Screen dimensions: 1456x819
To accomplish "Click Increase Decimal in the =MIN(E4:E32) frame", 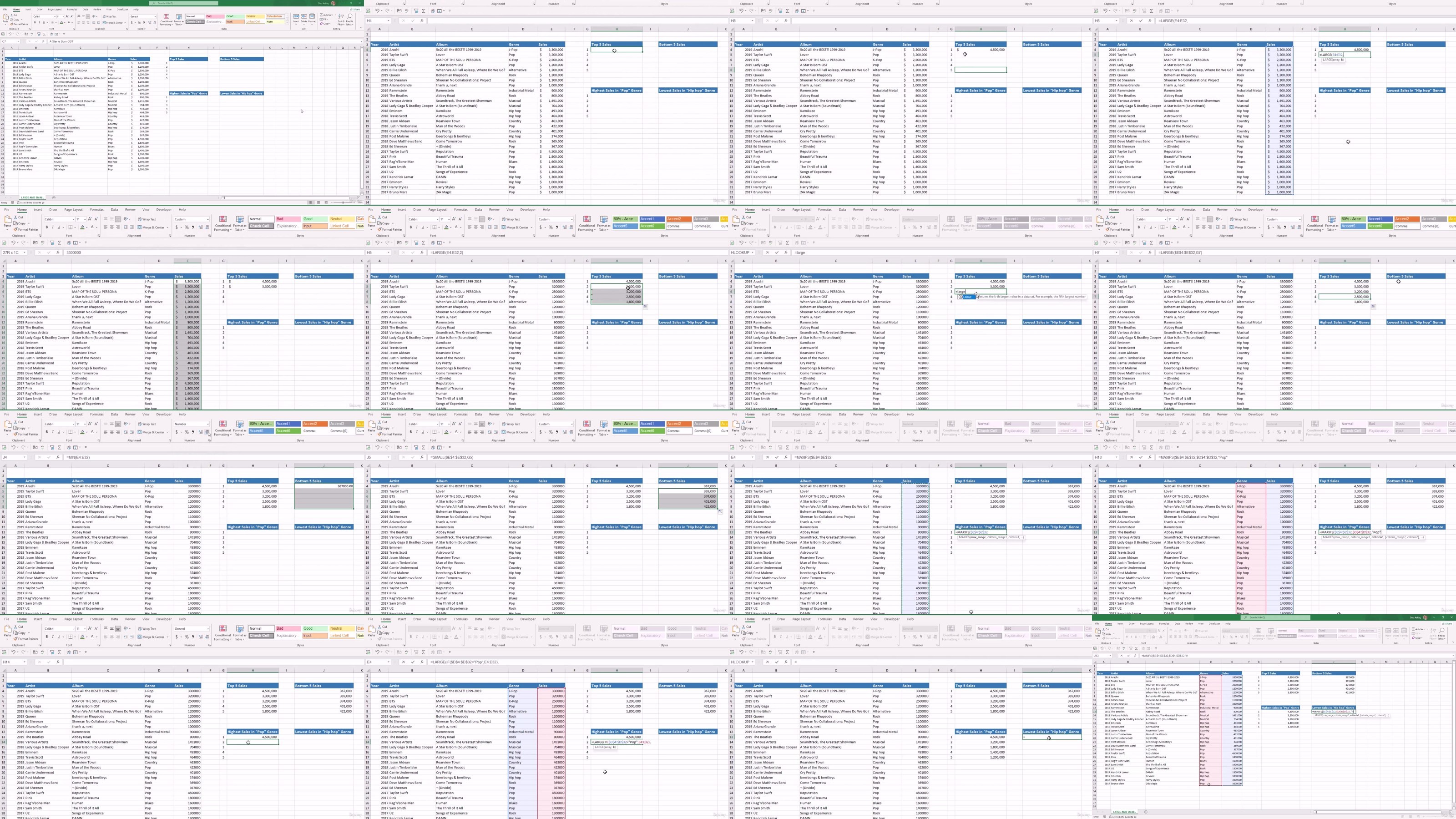I will point(201,432).
